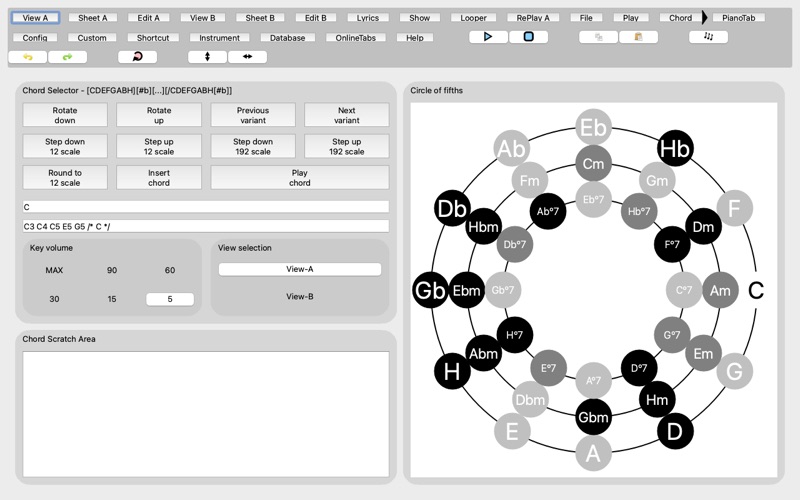This screenshot has width=800, height=500.
Task: Click the Rotate up button
Action: pos(159,115)
